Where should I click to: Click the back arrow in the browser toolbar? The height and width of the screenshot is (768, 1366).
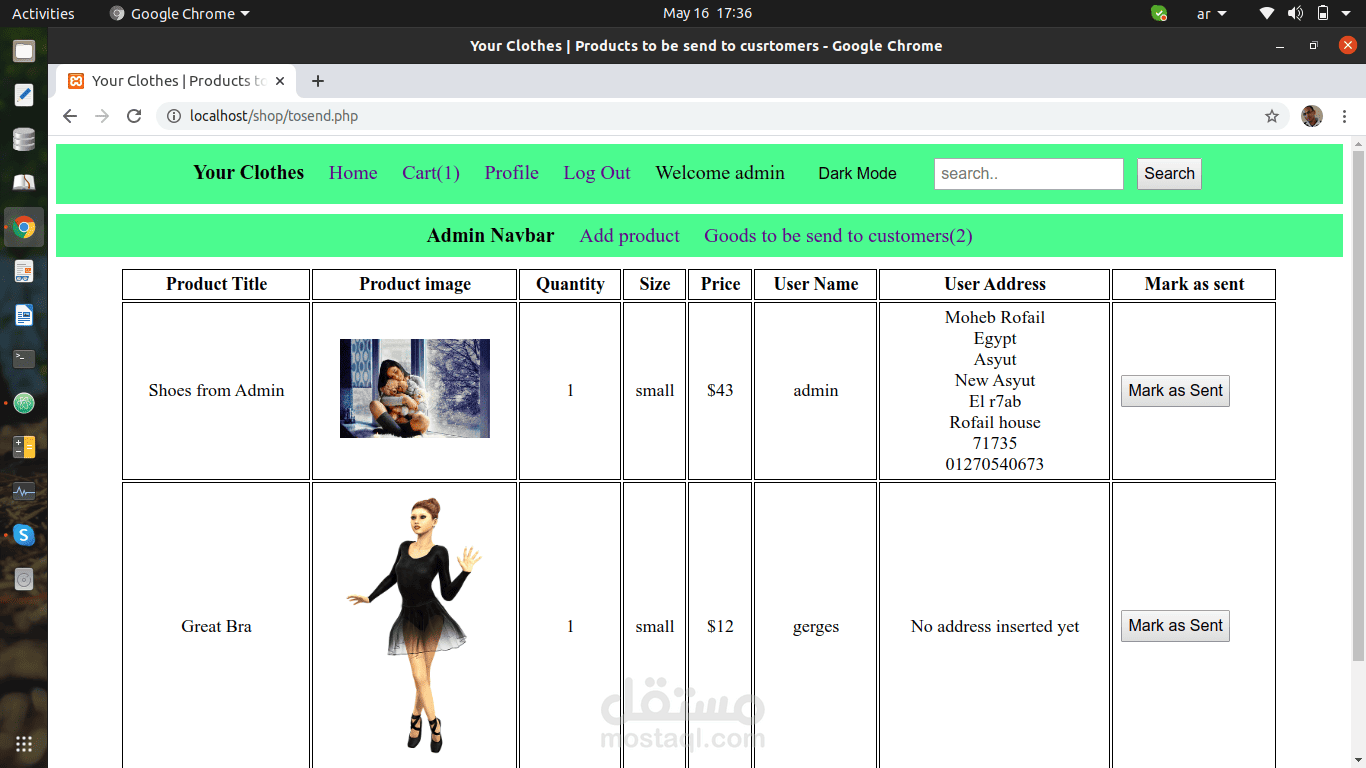[69, 116]
